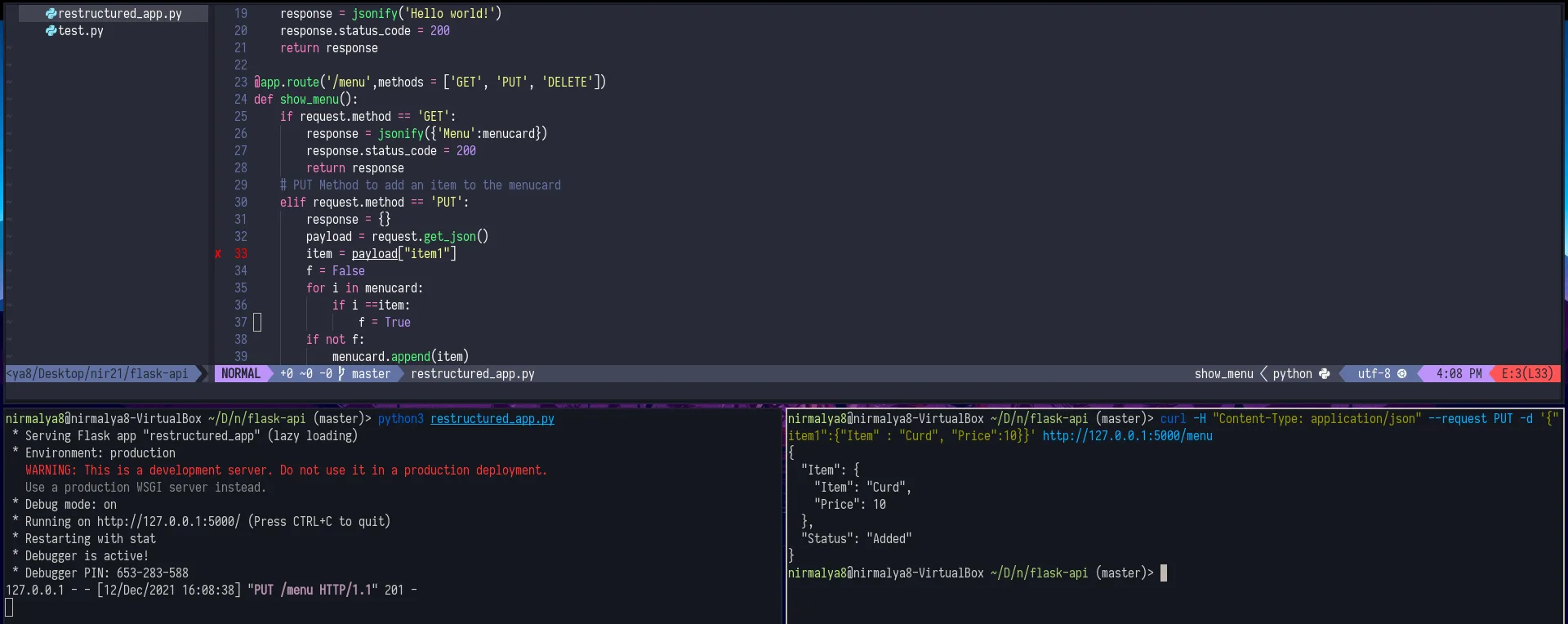Click the editor cursor block at line 37
Screen dimensions: 1568x624
[257, 323]
